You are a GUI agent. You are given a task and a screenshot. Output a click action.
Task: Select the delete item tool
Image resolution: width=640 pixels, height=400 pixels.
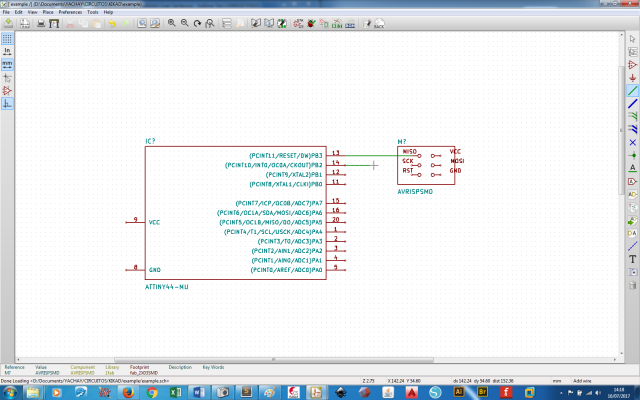[632, 285]
